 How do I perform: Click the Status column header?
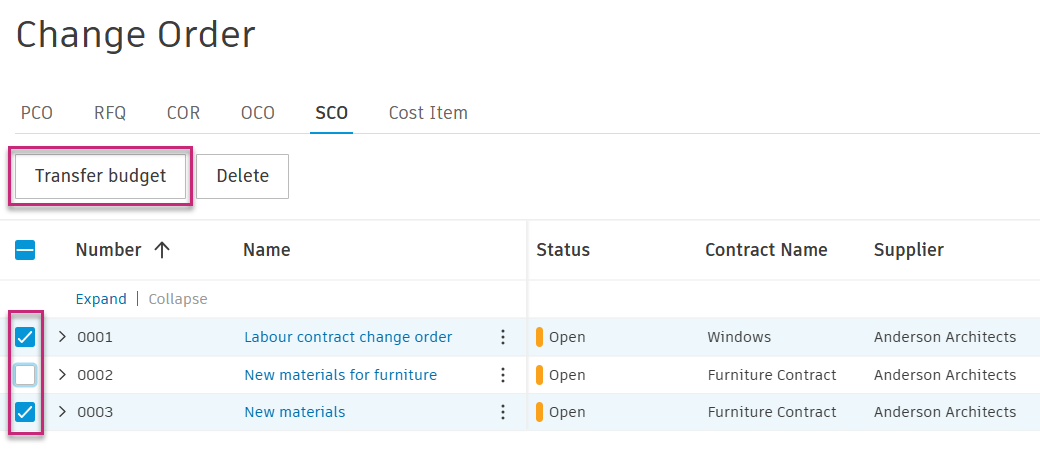pyautogui.click(x=563, y=250)
